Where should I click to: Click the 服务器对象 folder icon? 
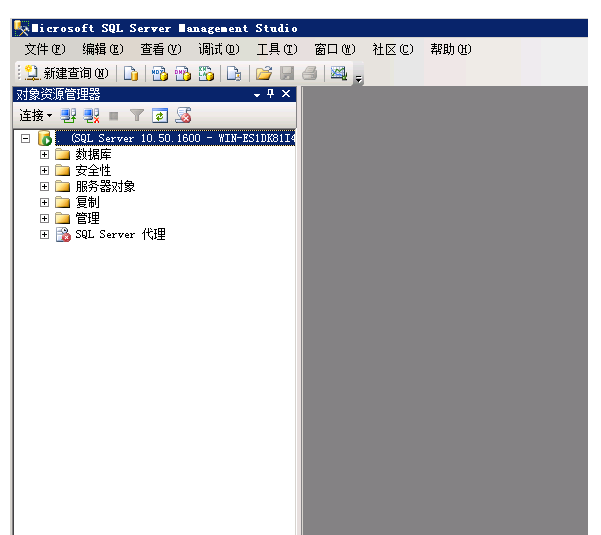click(x=62, y=186)
